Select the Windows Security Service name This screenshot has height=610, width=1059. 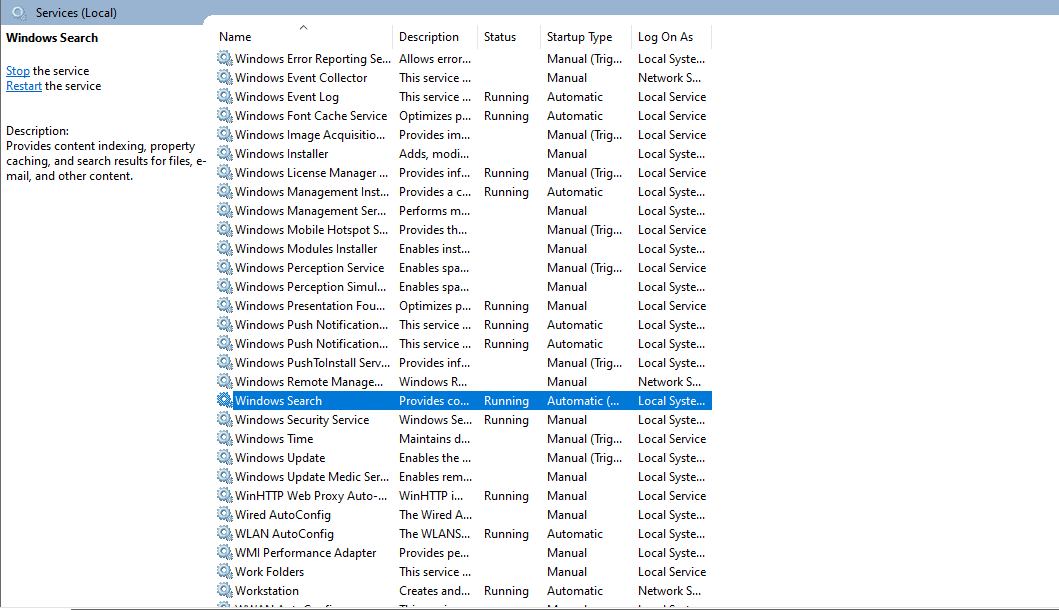pyautogui.click(x=302, y=420)
